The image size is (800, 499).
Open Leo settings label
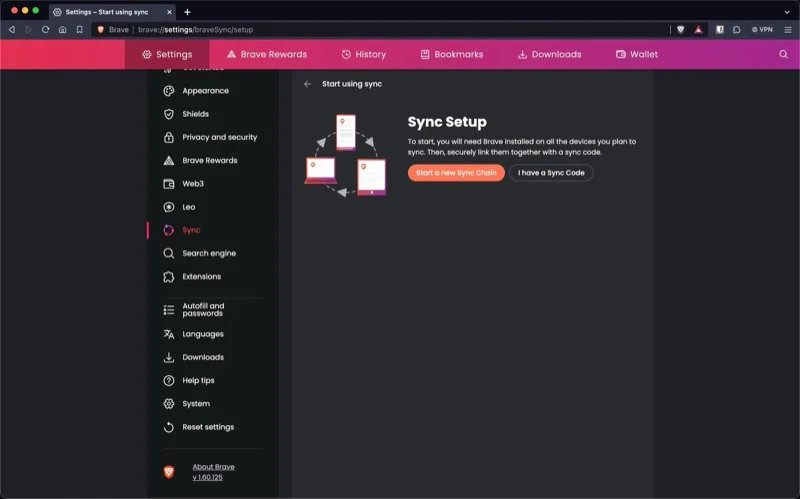tap(189, 207)
